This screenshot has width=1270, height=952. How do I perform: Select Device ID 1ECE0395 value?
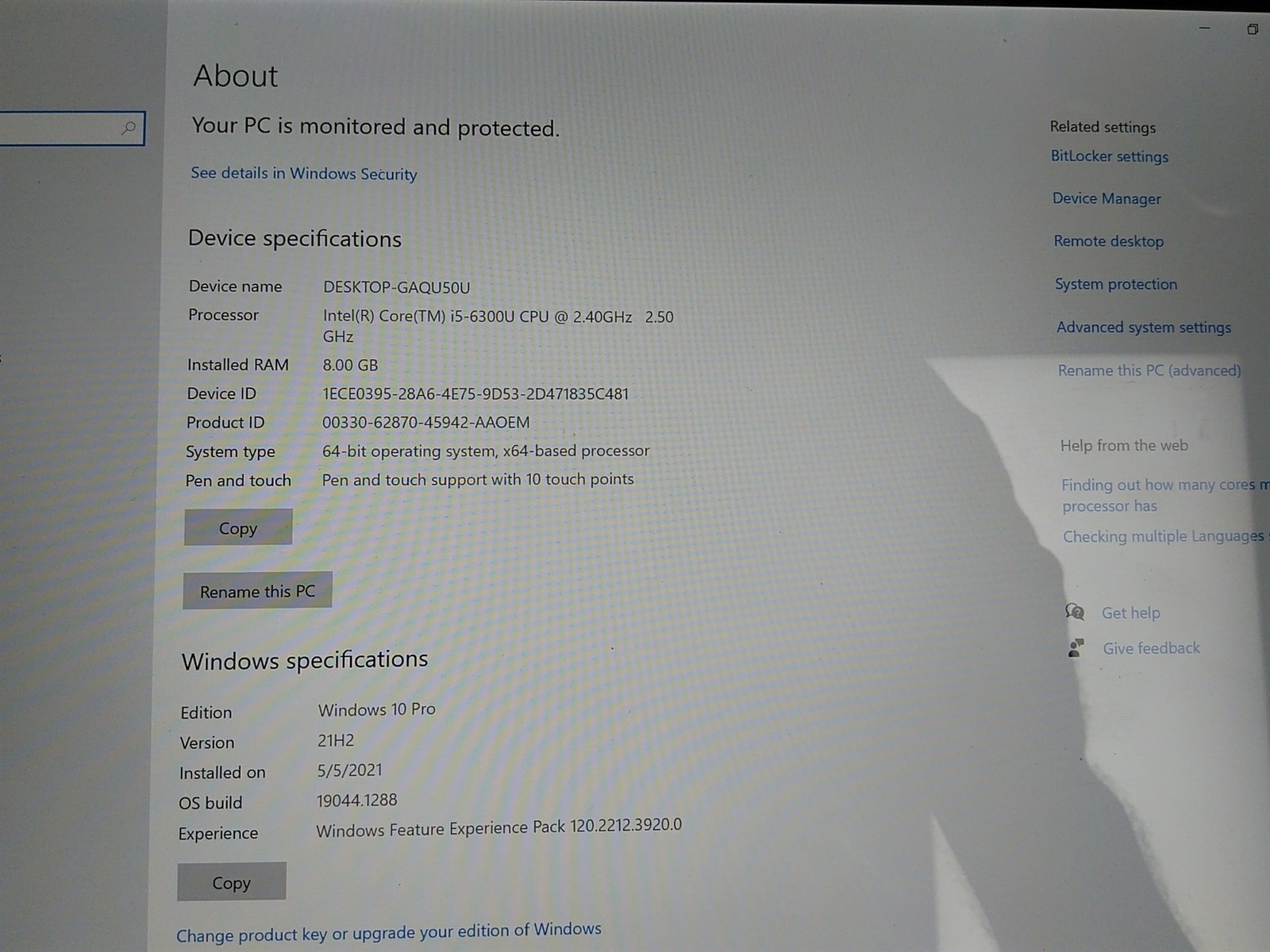(475, 393)
